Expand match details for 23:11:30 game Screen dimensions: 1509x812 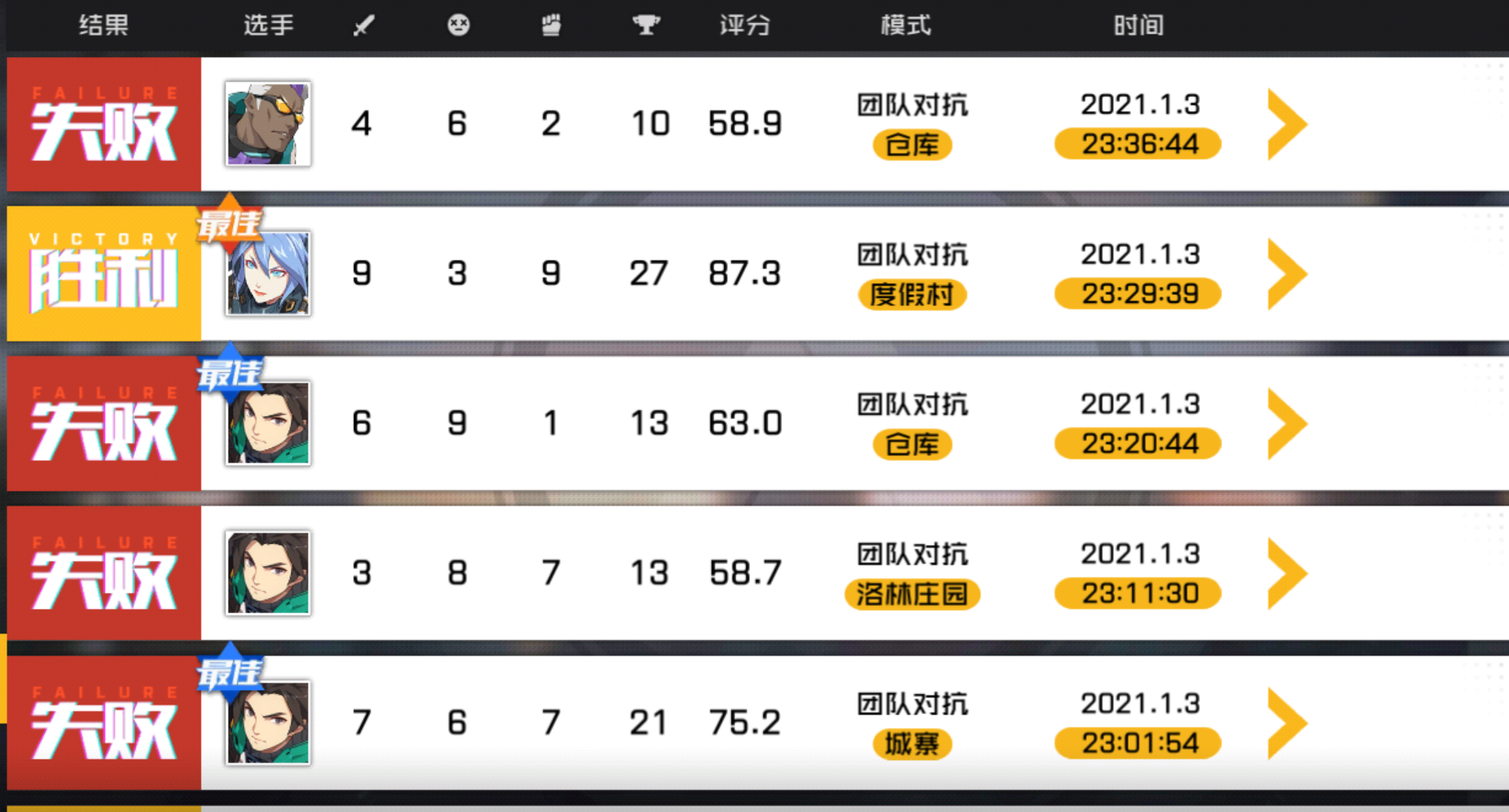coord(1287,574)
